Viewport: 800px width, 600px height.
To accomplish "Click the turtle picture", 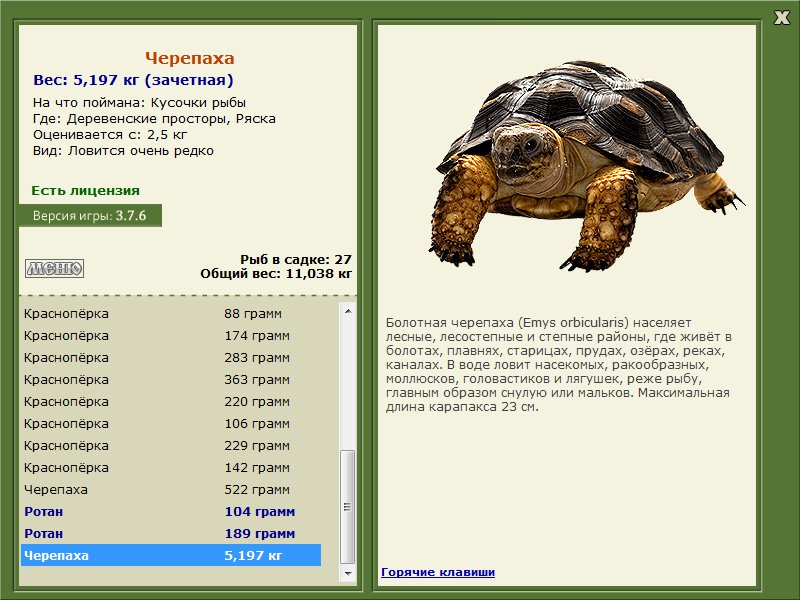I will click(x=586, y=166).
